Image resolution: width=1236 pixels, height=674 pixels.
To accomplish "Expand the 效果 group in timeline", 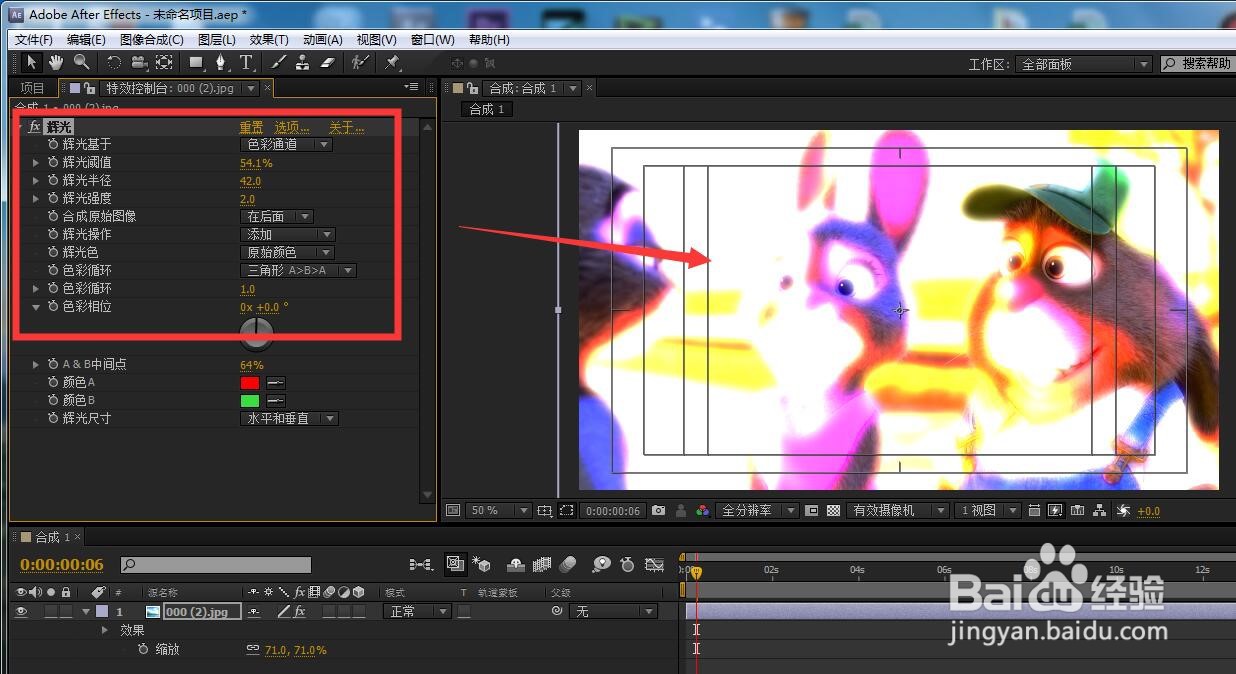I will click(x=105, y=630).
